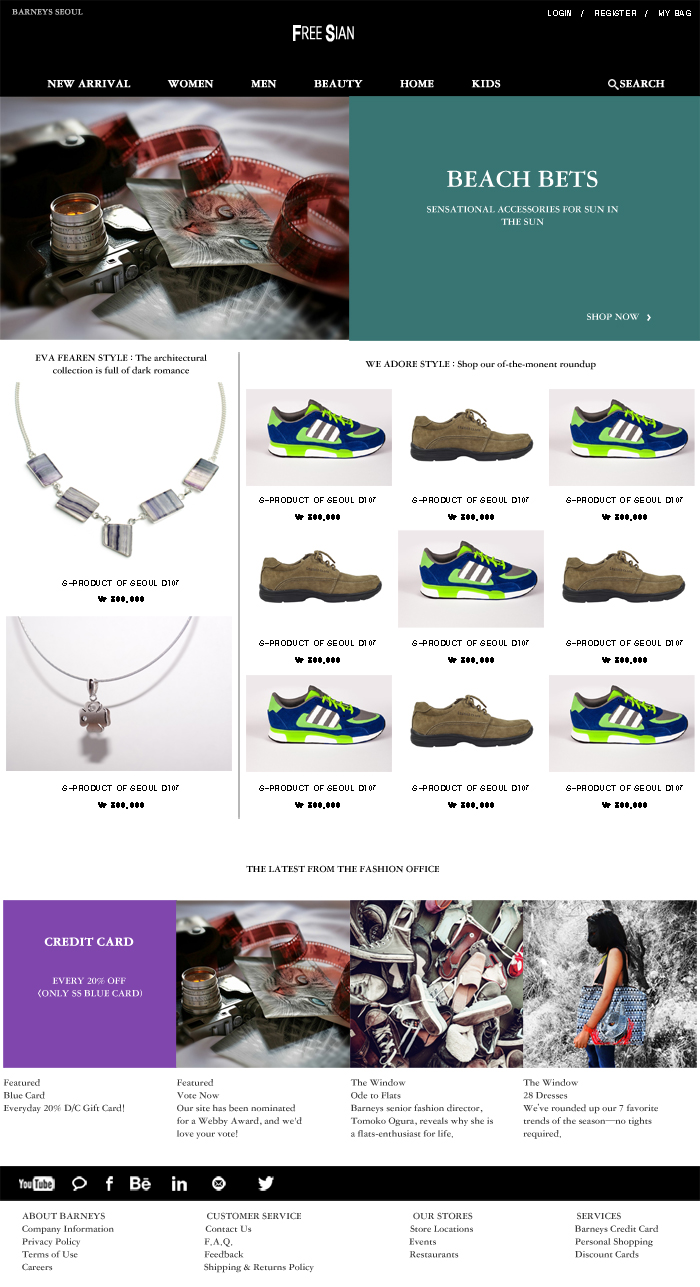Click the Login link
This screenshot has height=1287, width=700.
click(x=560, y=13)
